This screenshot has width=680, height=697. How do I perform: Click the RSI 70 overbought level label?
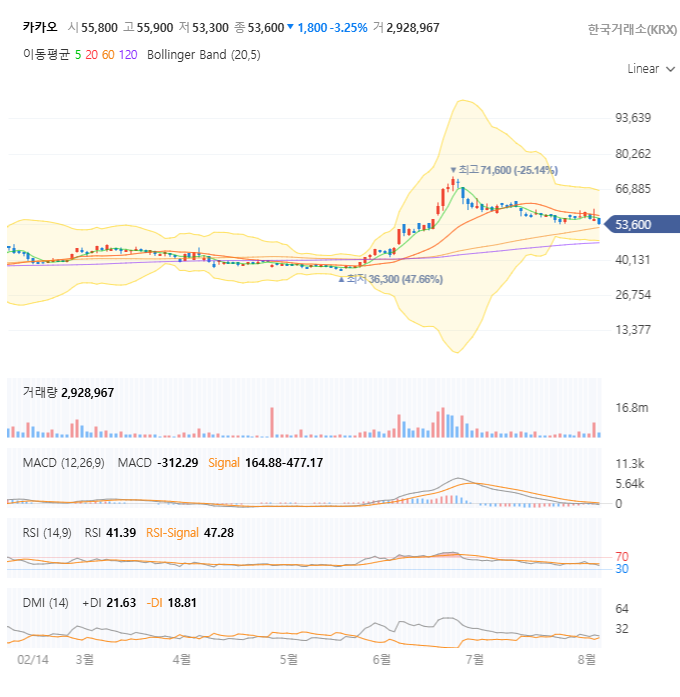(x=622, y=557)
